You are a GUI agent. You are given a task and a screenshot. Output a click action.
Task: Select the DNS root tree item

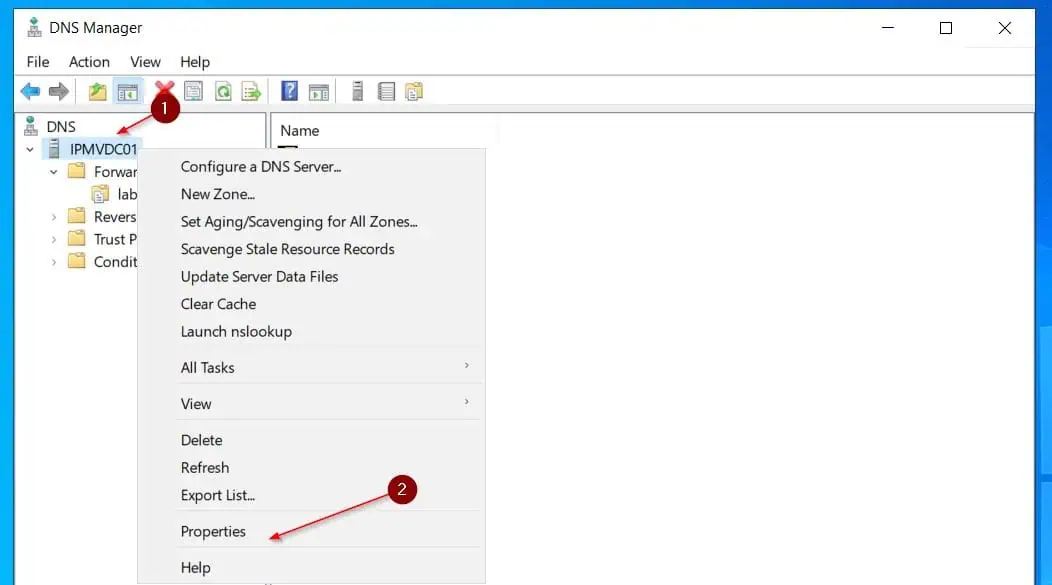pos(60,127)
